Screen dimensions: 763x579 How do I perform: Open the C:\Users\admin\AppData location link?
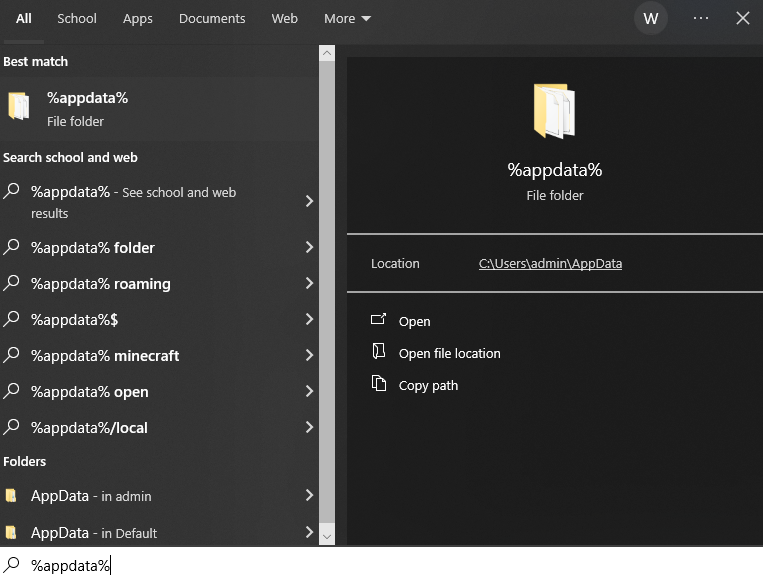[x=550, y=263]
